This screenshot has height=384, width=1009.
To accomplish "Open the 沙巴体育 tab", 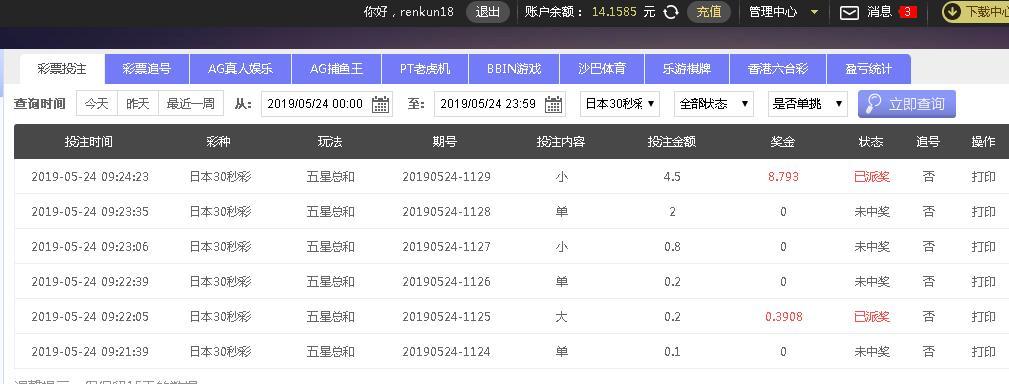I will 602,69.
